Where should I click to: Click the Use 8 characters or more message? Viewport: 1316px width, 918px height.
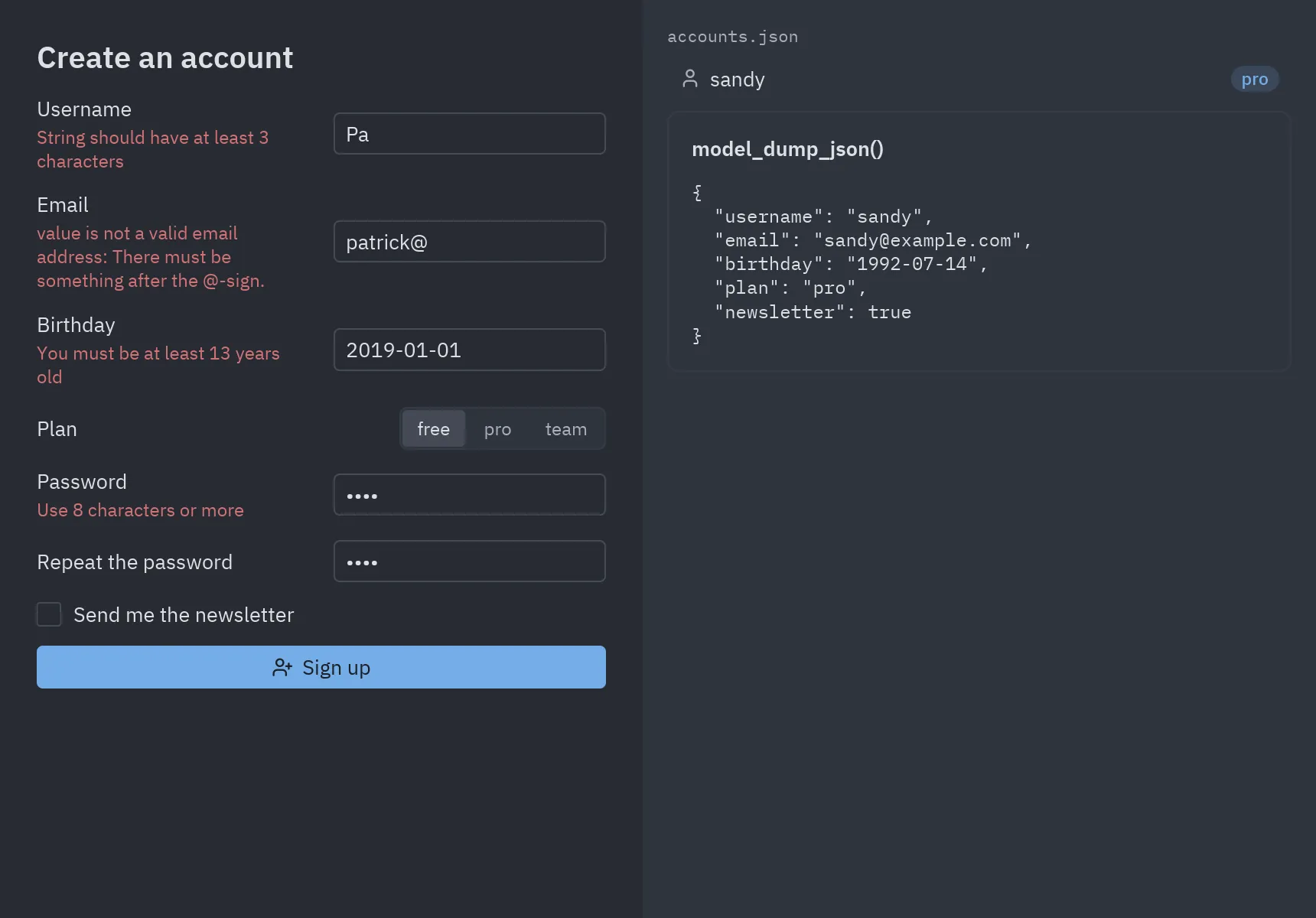[x=140, y=510]
